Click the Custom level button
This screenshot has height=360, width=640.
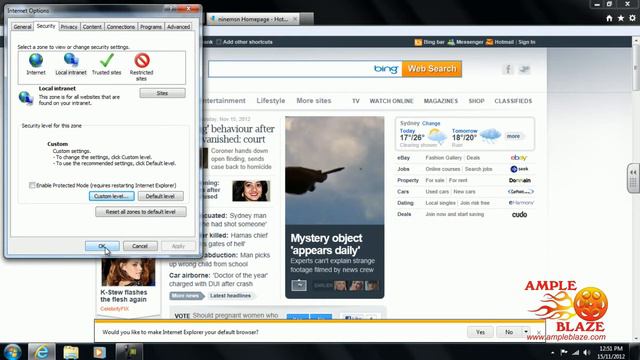coord(111,196)
